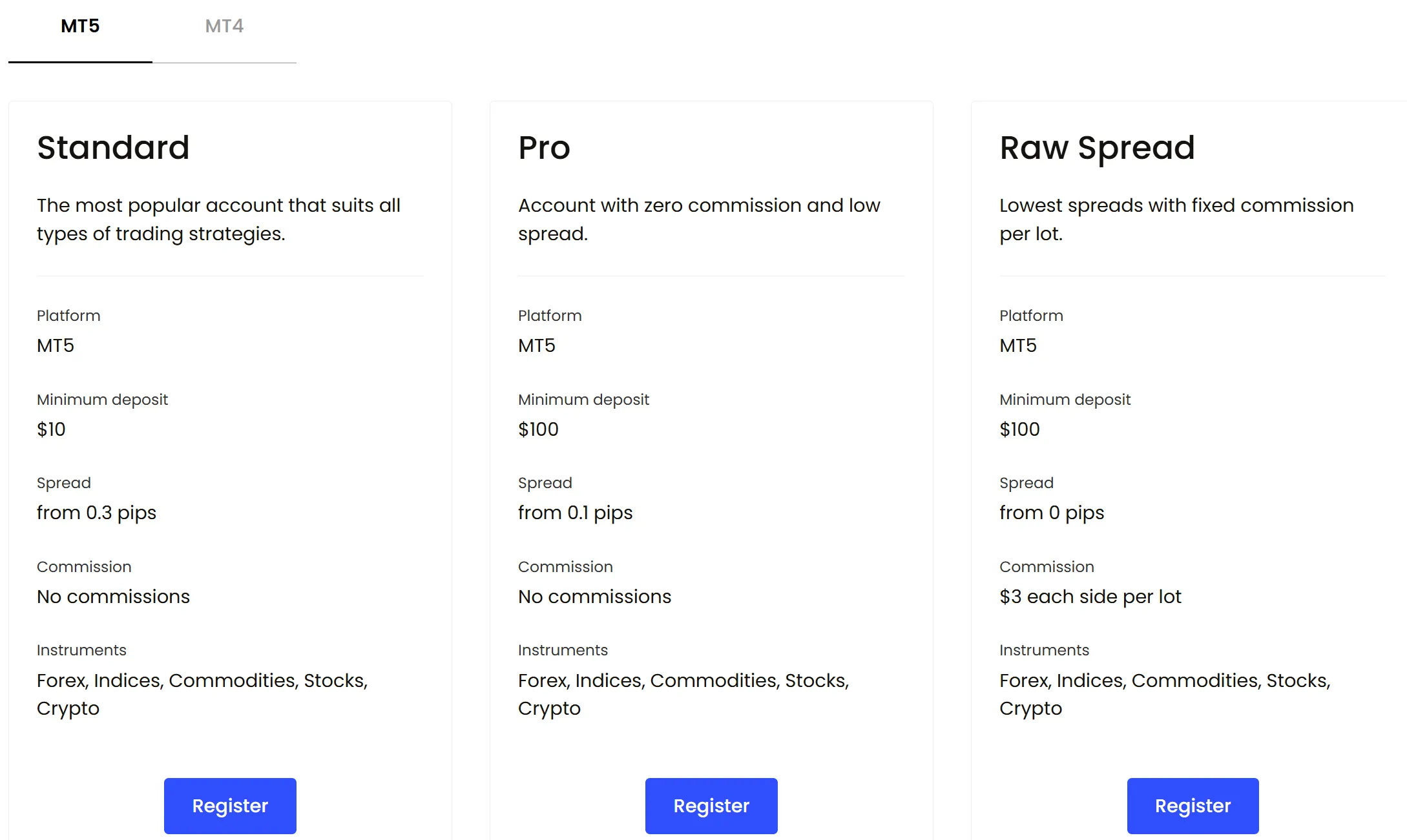This screenshot has width=1407, height=840.
Task: Click the Pro account's $100 minimum deposit
Action: point(538,429)
